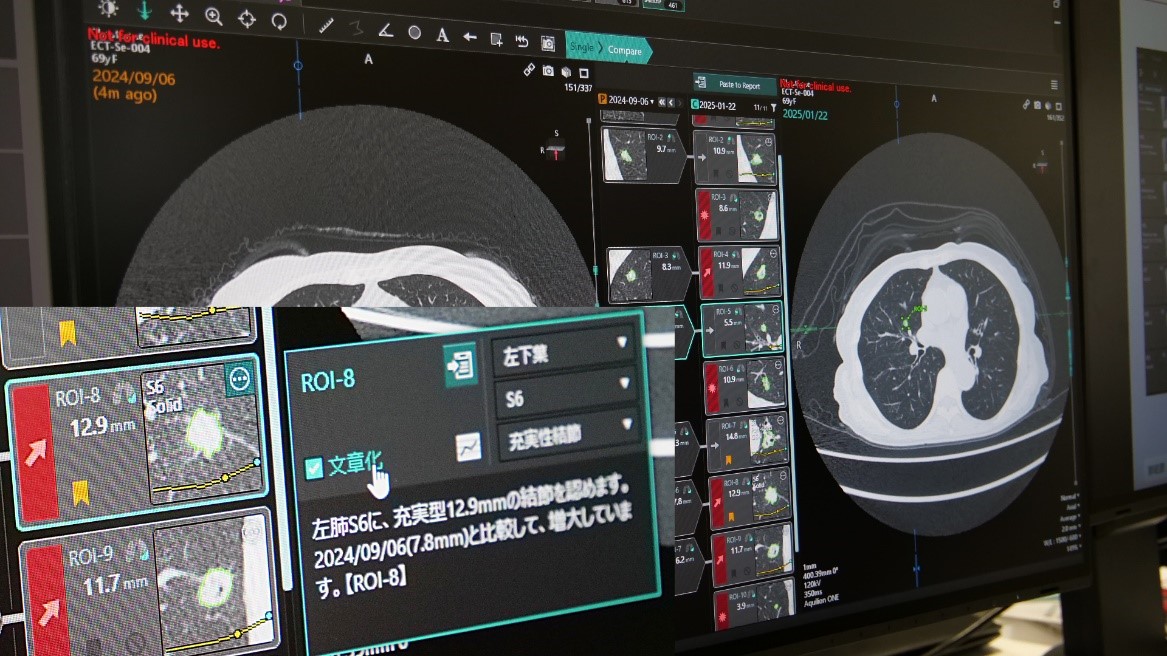Screen dimensions: 1167x656
Task: Choose the zoom magnifier tool
Action: [213, 15]
